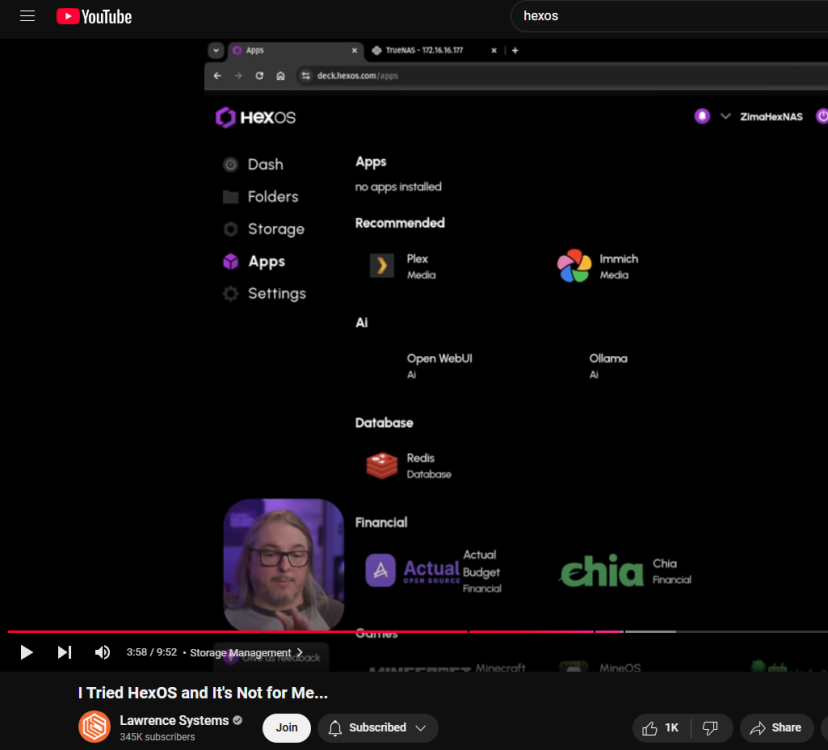Go to the YouTube home logo

94,16
